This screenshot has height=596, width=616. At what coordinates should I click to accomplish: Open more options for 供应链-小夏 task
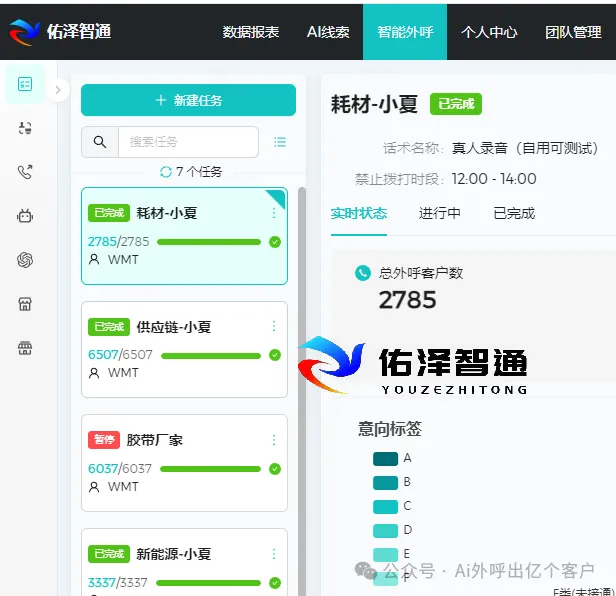[274, 326]
